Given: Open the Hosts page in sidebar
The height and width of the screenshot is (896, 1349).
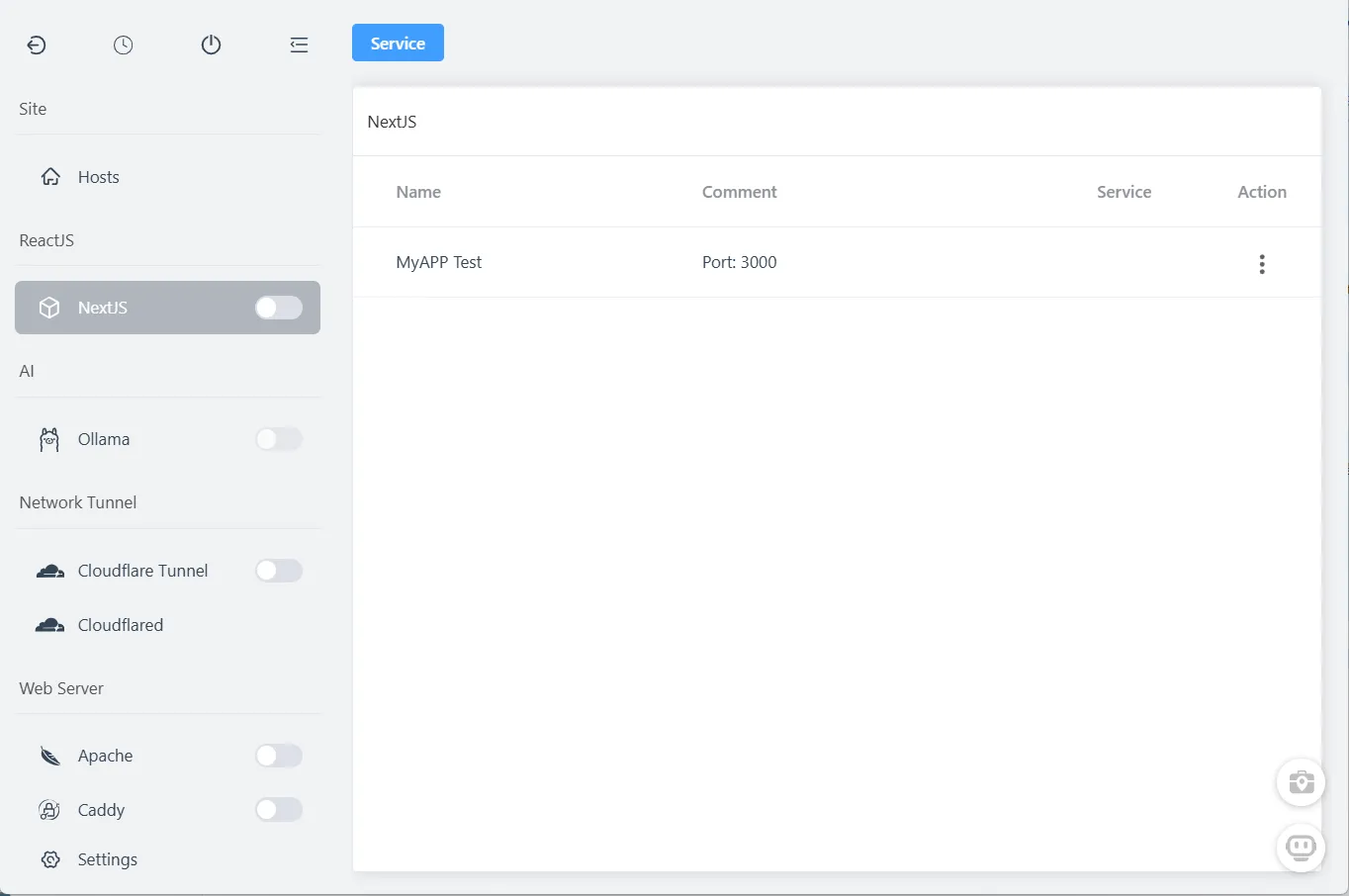Looking at the screenshot, I should coord(98,177).
